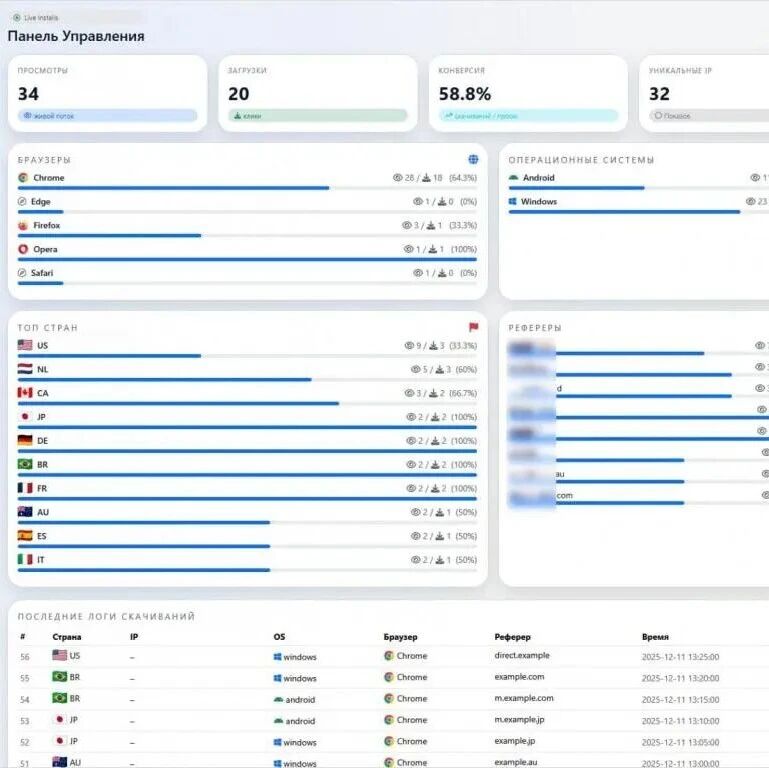Click the Показов badge under Уникальные IP
The height and width of the screenshot is (768, 769).
pos(709,116)
